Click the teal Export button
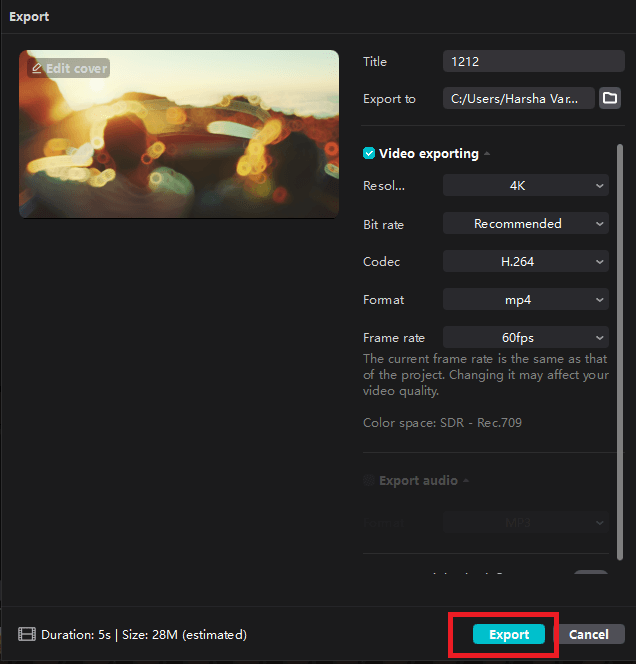This screenshot has height=664, width=636. (509, 634)
